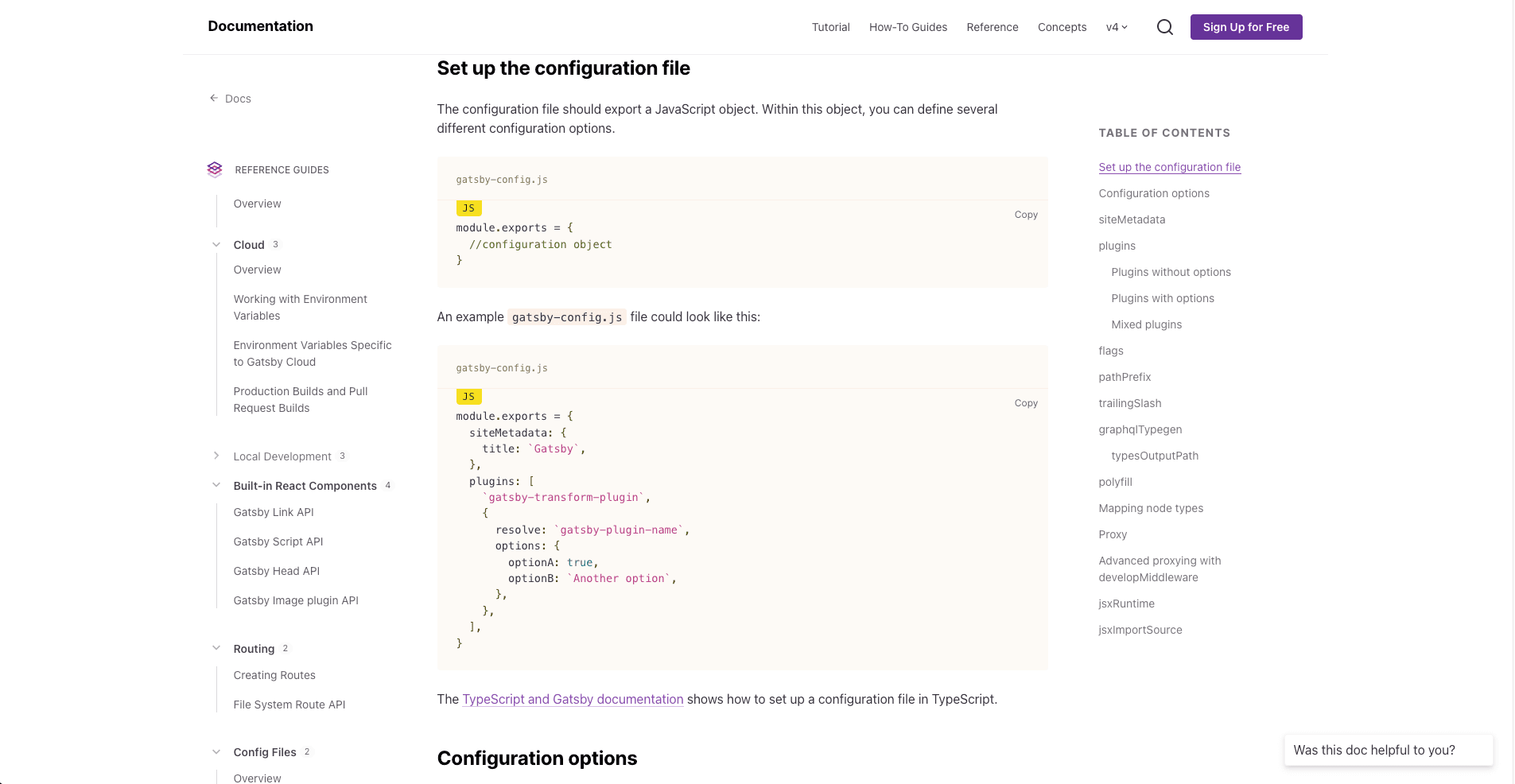The height and width of the screenshot is (784, 1515).
Task: Open the TypeScript and Gatsby documentation link
Action: tap(573, 699)
